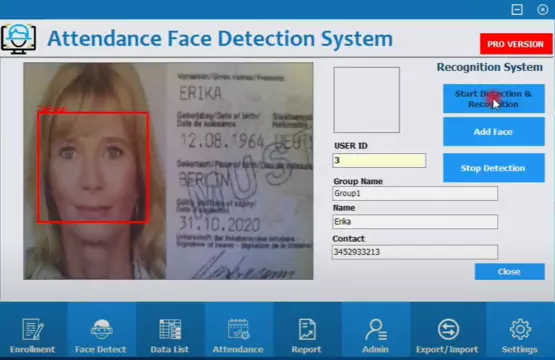
Task: Click the blue Close button
Action: [x=509, y=272]
